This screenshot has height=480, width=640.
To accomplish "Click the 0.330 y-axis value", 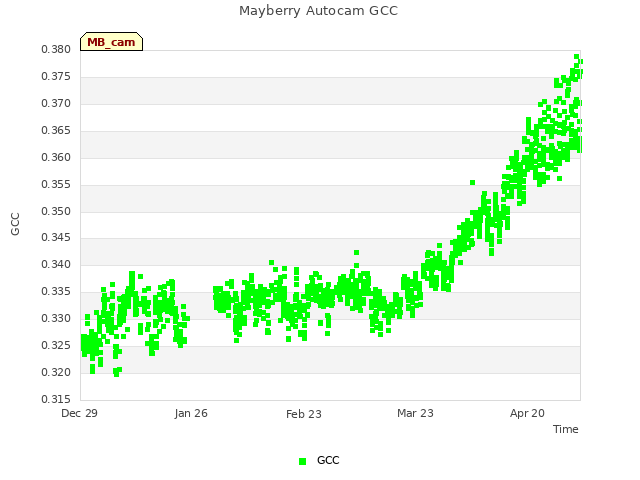I will 56,318.
